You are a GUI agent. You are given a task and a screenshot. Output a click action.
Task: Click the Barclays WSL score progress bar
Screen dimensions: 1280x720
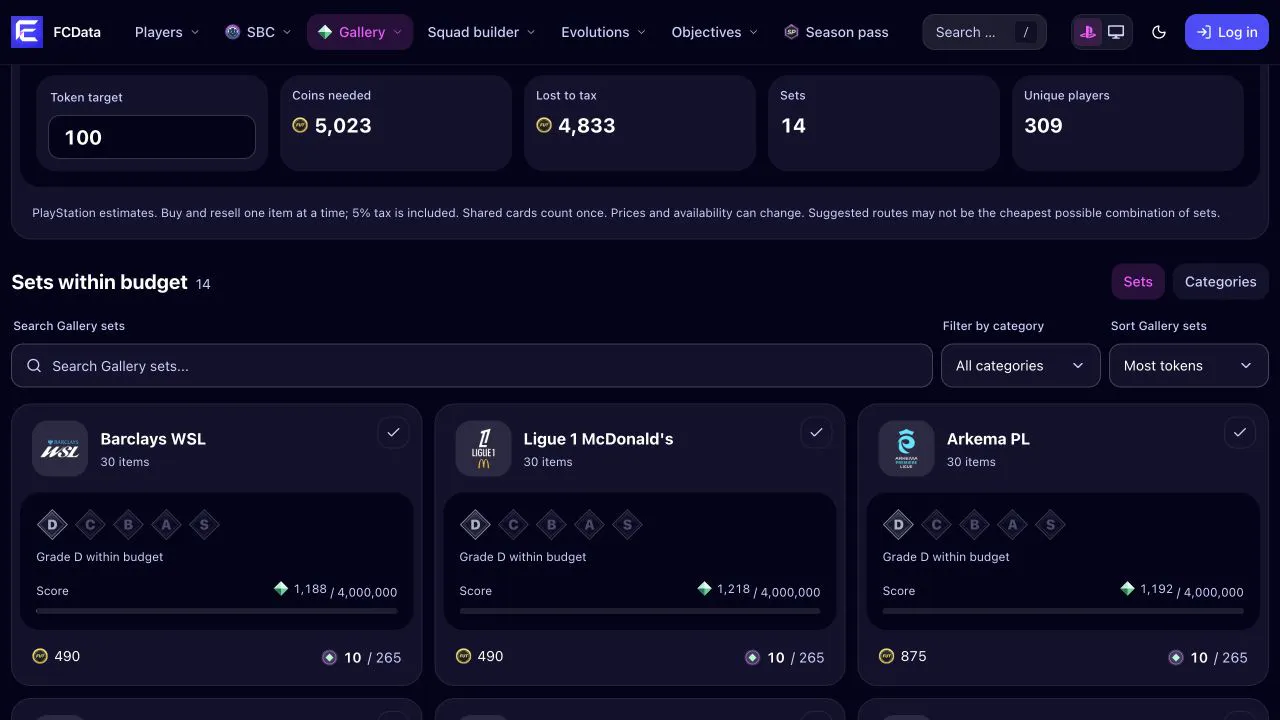pos(217,611)
